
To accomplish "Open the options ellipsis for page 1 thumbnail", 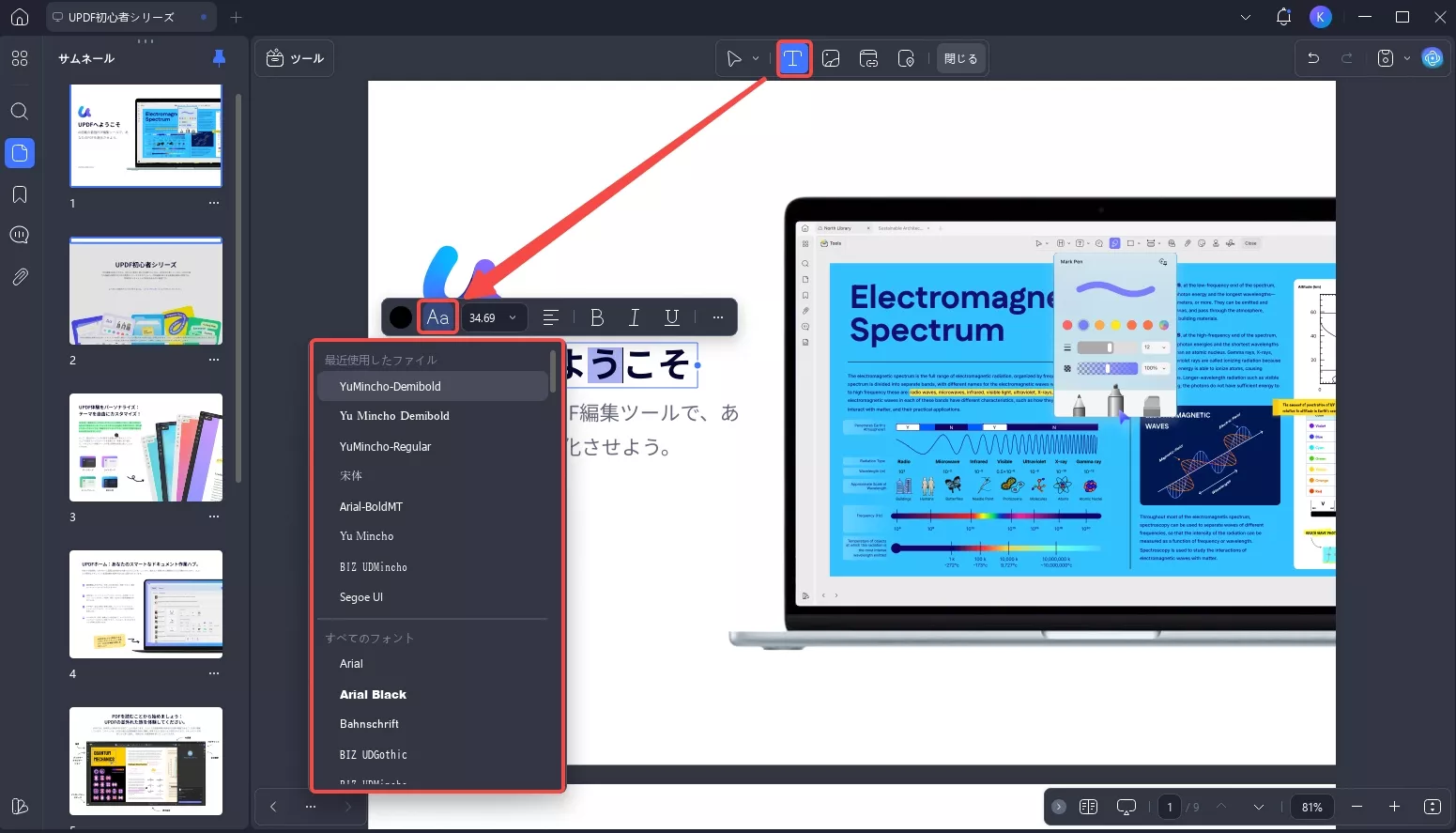I will pos(214,203).
